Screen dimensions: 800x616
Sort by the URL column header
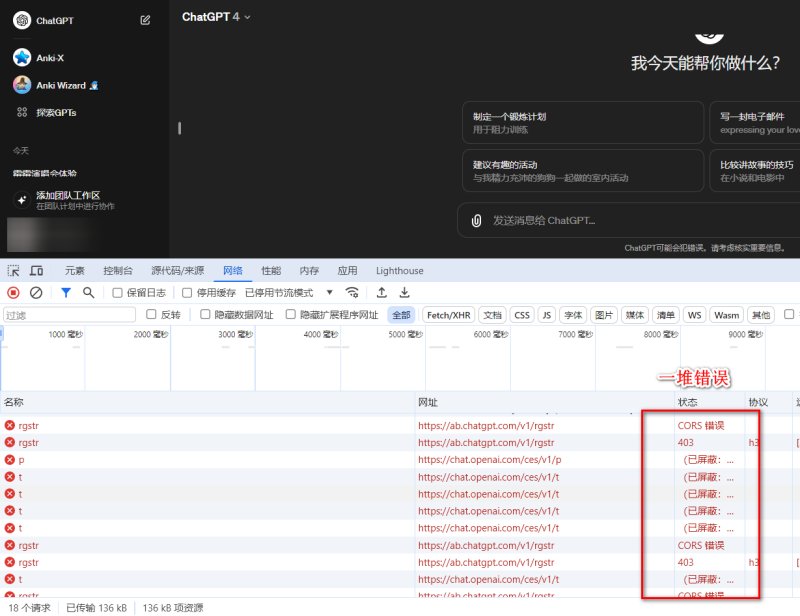click(544, 402)
